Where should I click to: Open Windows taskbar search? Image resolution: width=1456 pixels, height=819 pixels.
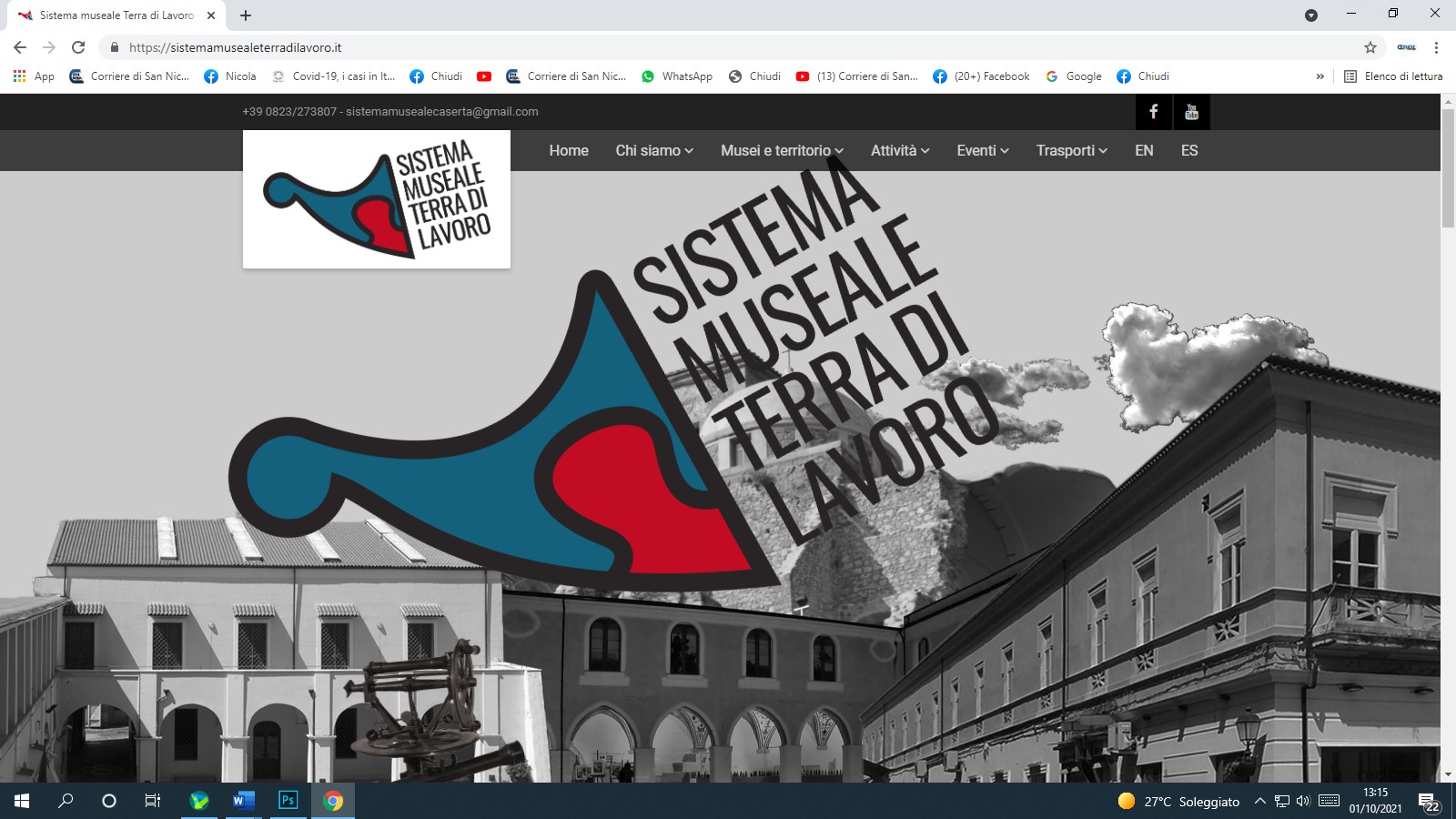(66, 801)
